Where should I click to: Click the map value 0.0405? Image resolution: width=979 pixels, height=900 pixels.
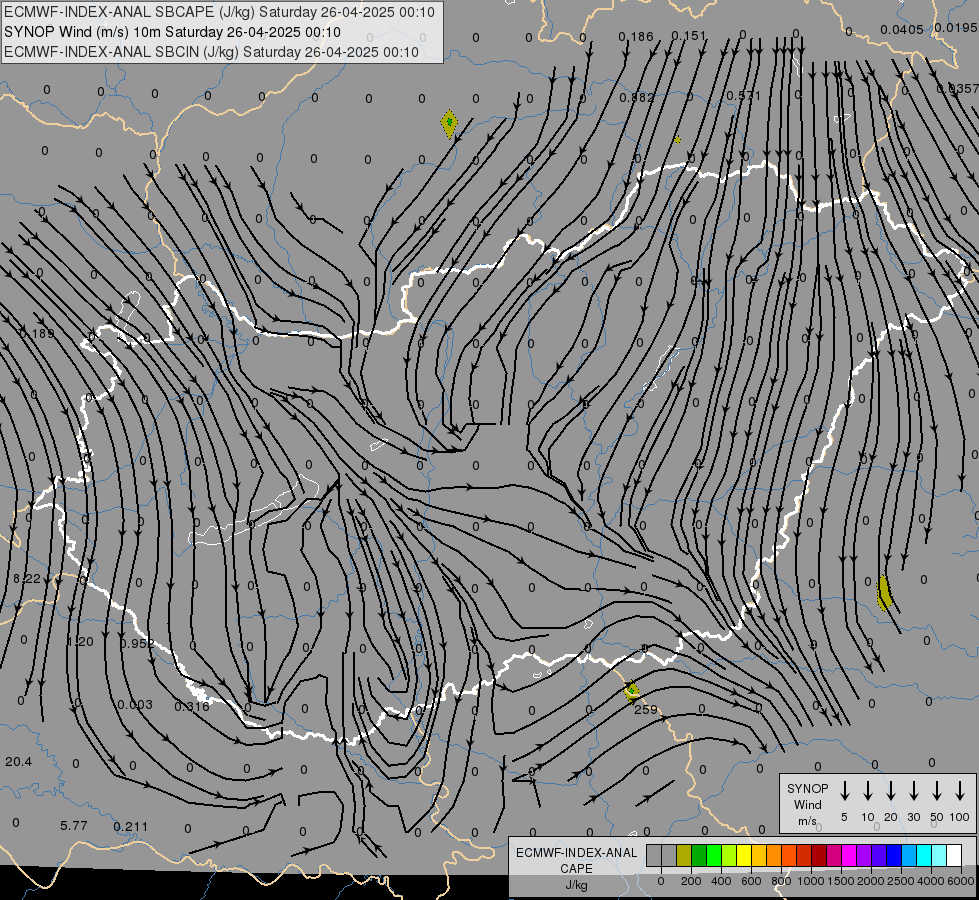(x=902, y=29)
